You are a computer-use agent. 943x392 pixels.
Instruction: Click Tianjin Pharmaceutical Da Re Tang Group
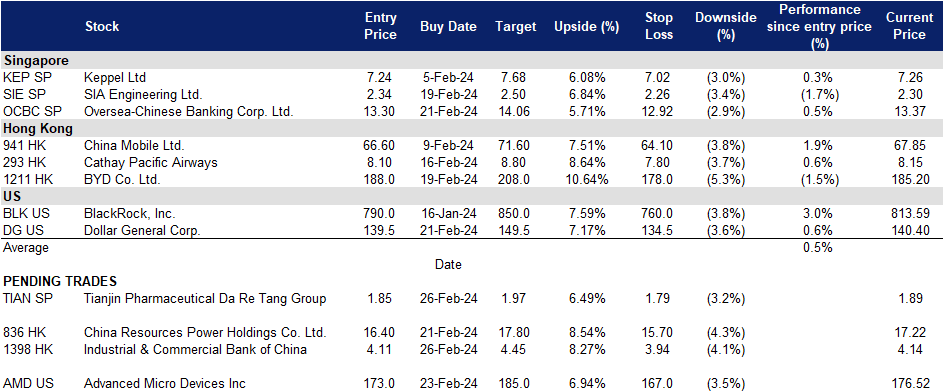[x=205, y=298]
